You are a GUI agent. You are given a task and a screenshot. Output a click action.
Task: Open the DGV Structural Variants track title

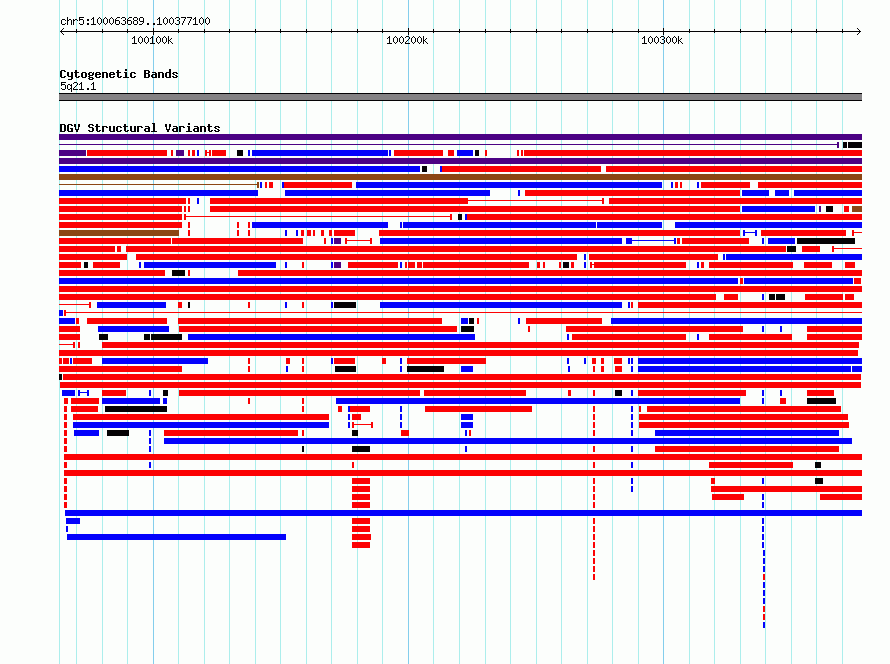140,128
